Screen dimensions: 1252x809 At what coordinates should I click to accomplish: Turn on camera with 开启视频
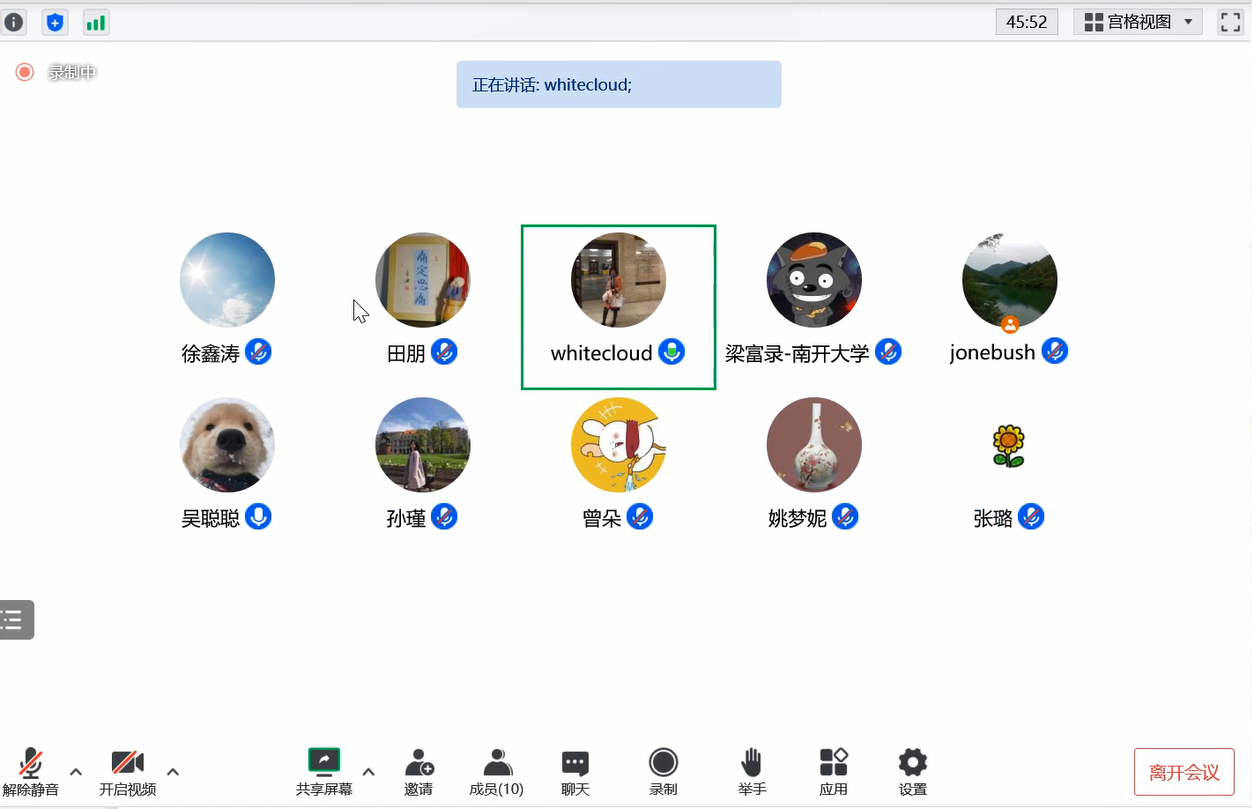pyautogui.click(x=127, y=771)
